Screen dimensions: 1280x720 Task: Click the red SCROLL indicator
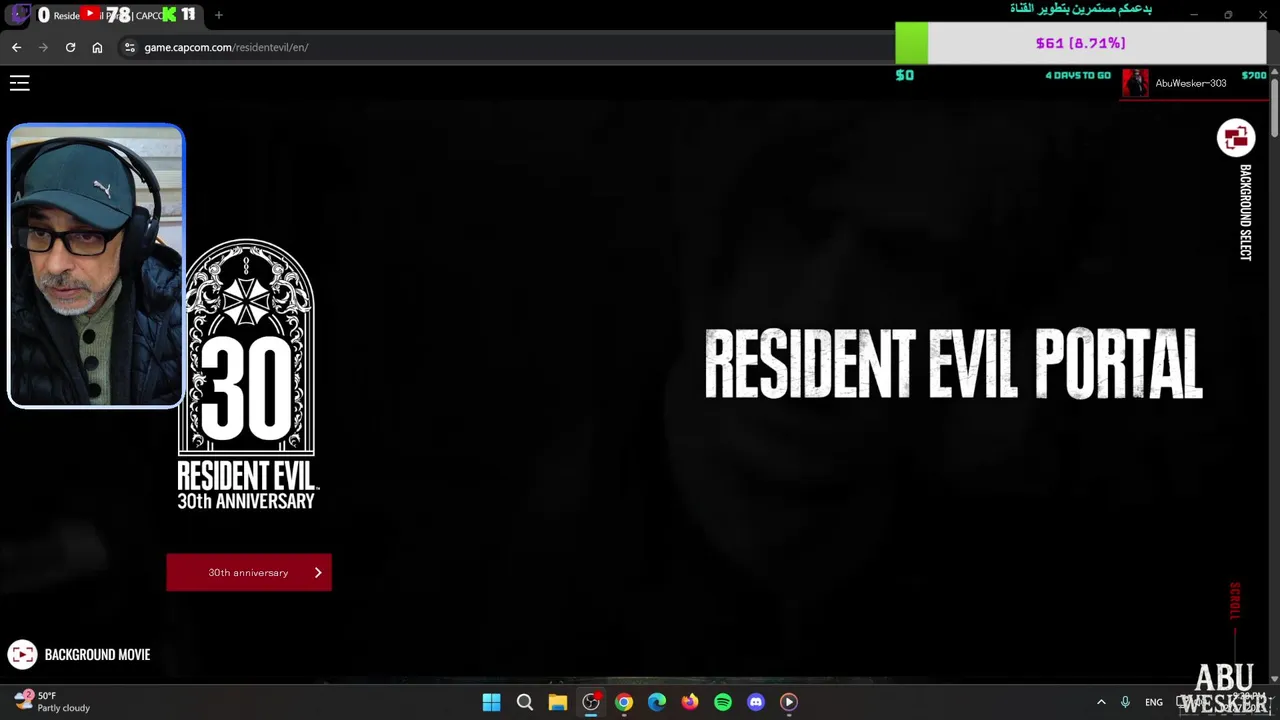pos(1234,601)
